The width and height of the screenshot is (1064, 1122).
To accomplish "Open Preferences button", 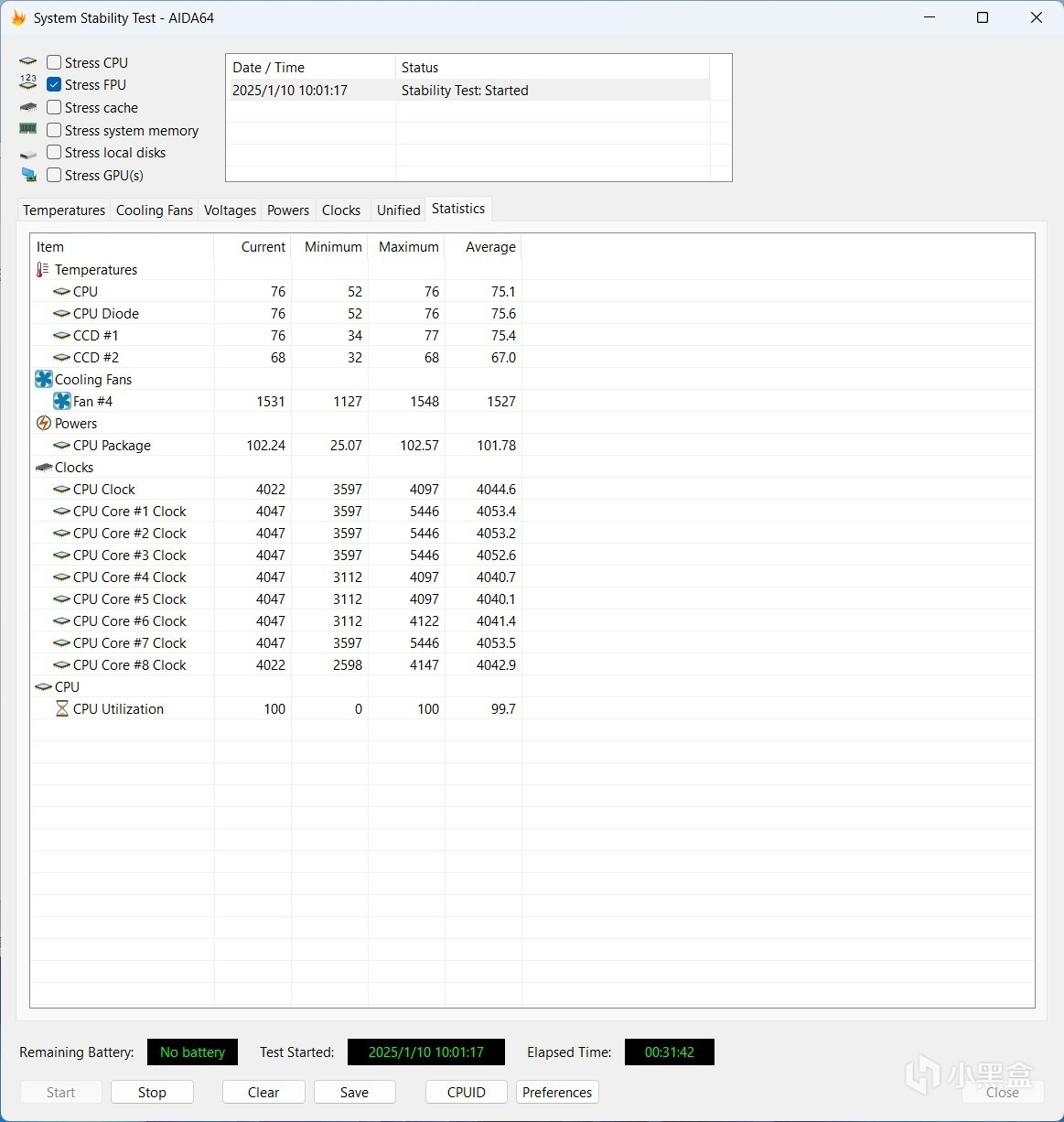I will coord(557,1092).
